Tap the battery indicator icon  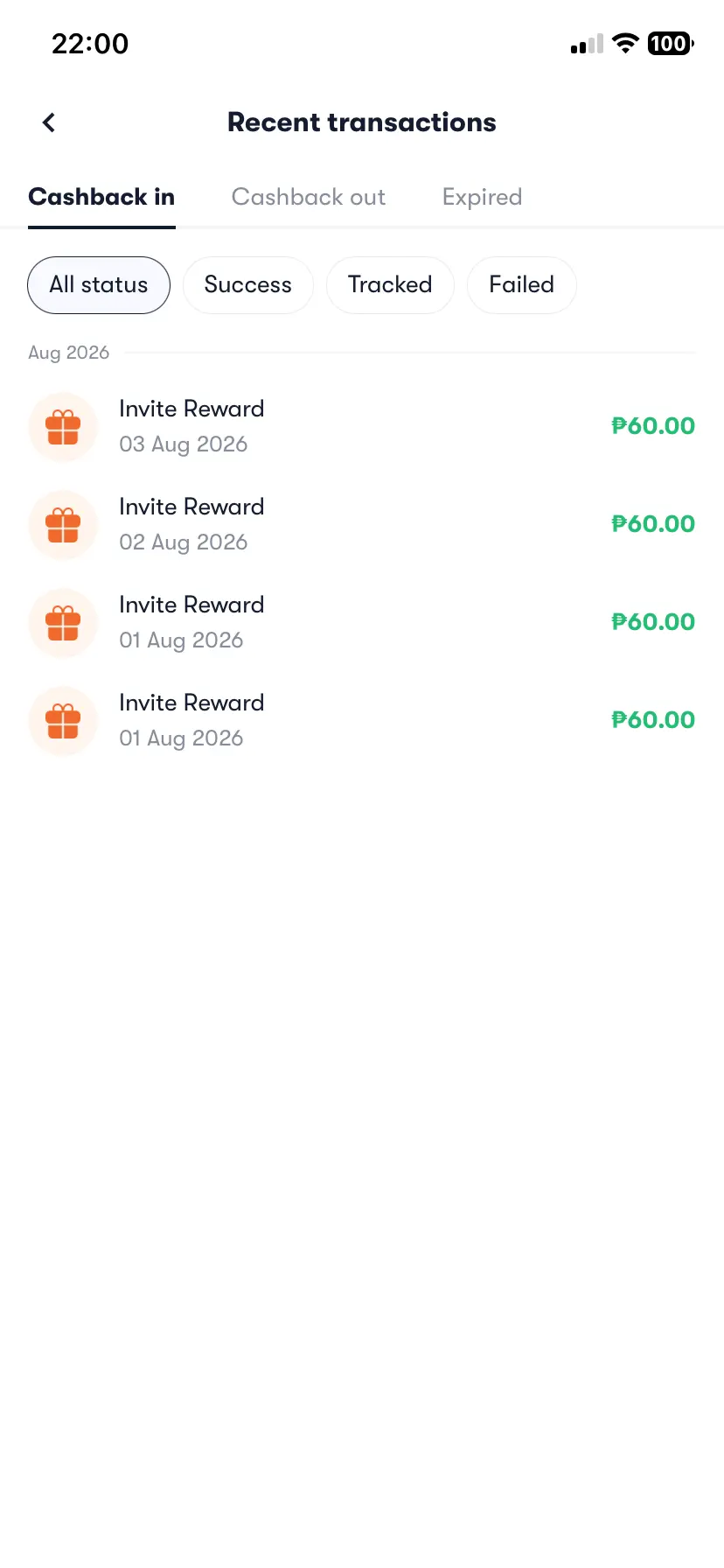671,43
